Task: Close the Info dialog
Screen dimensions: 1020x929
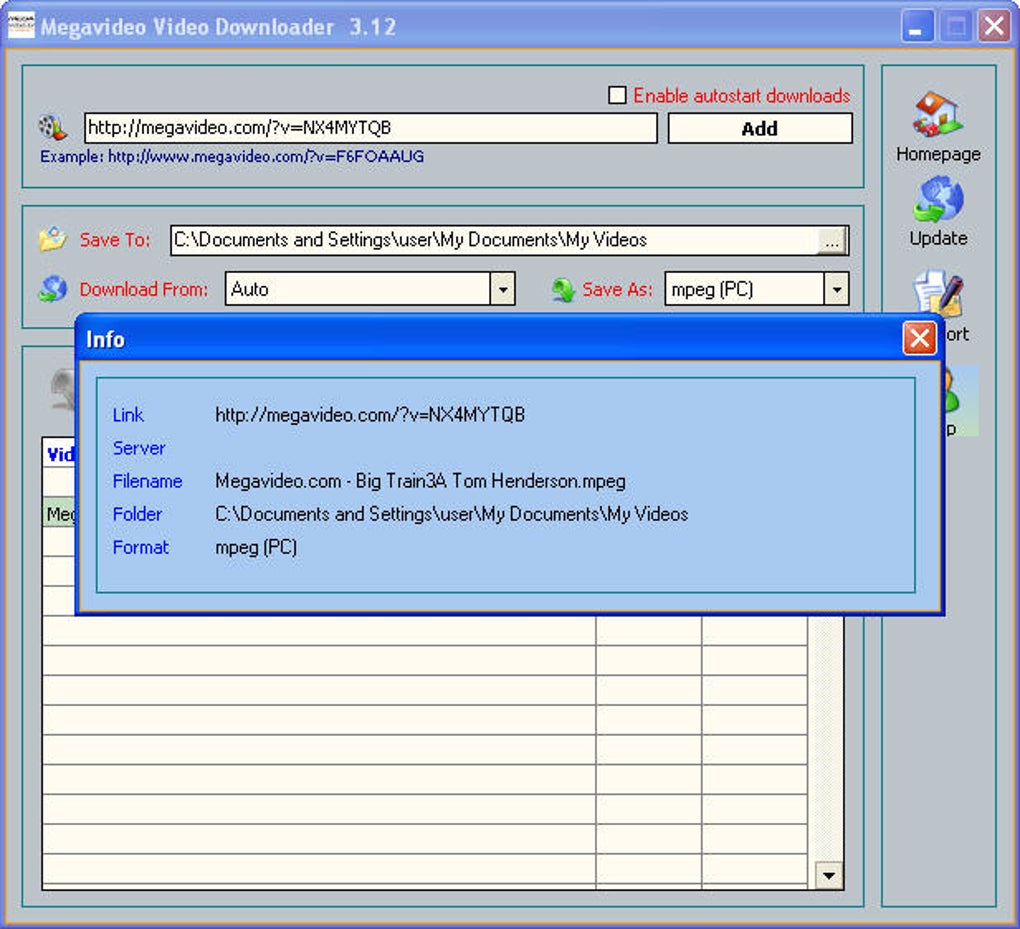Action: click(919, 338)
